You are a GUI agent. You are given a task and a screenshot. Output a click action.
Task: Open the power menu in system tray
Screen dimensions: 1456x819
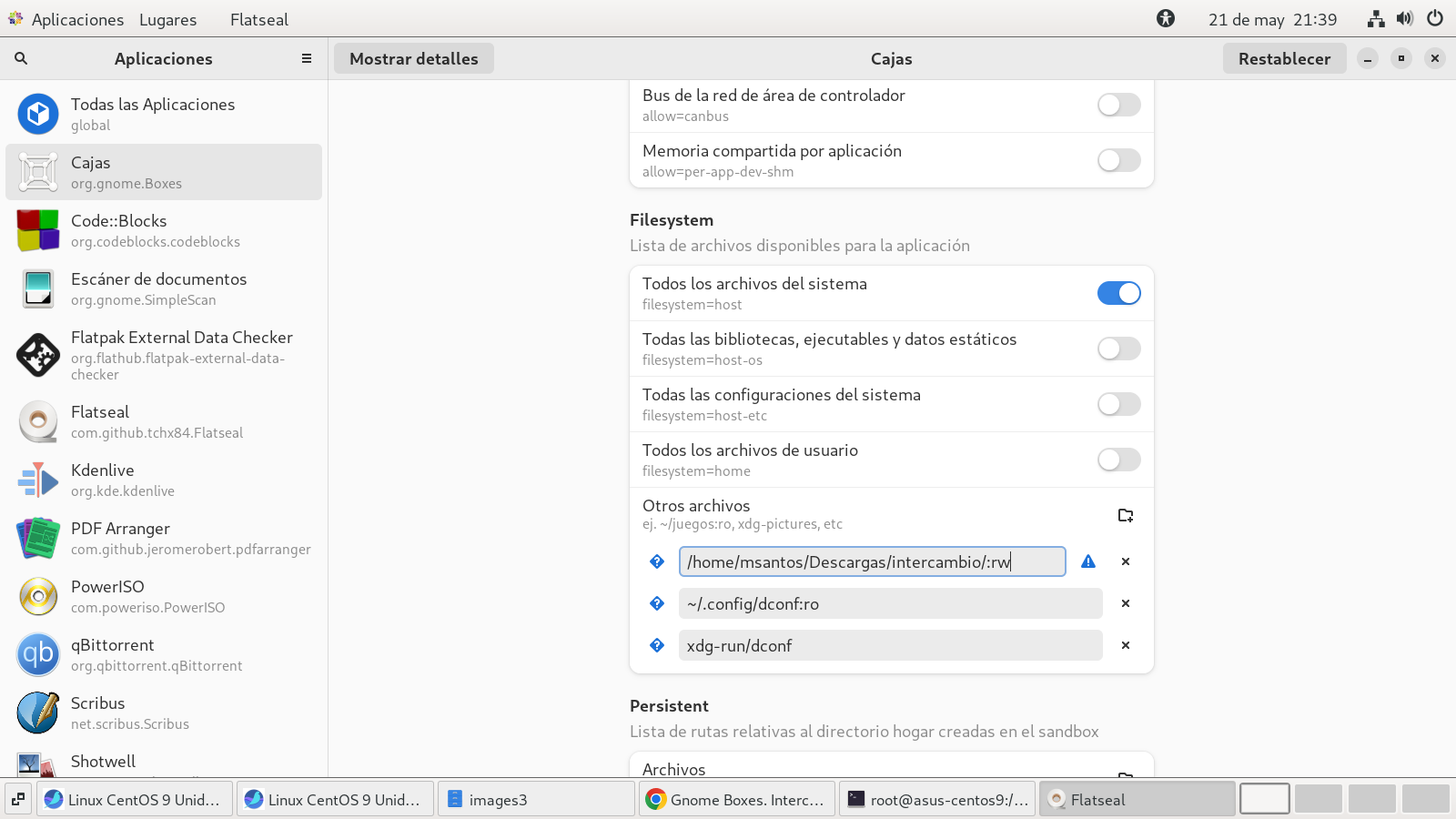tap(1435, 18)
